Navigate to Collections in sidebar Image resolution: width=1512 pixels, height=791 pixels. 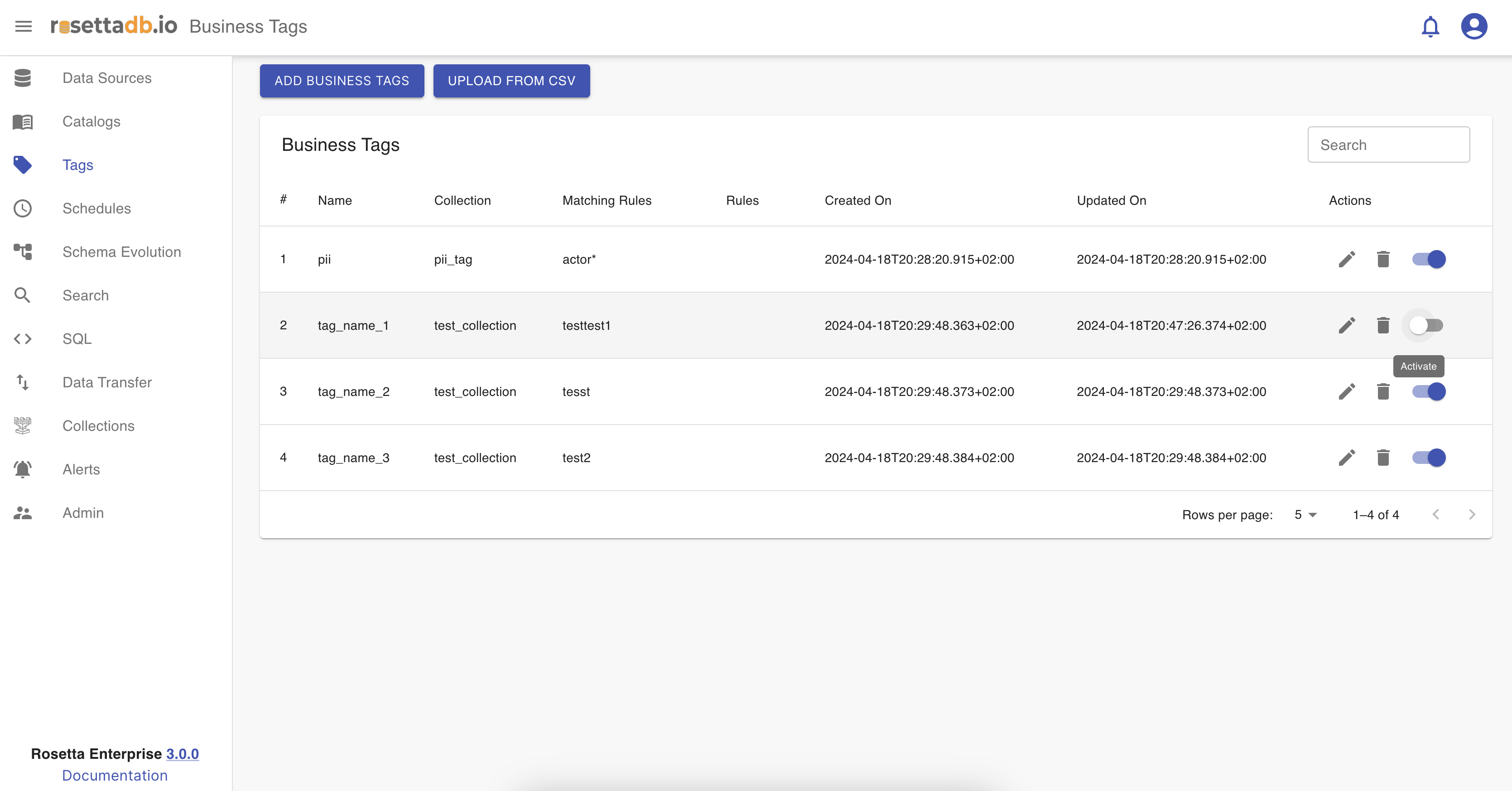coord(98,426)
